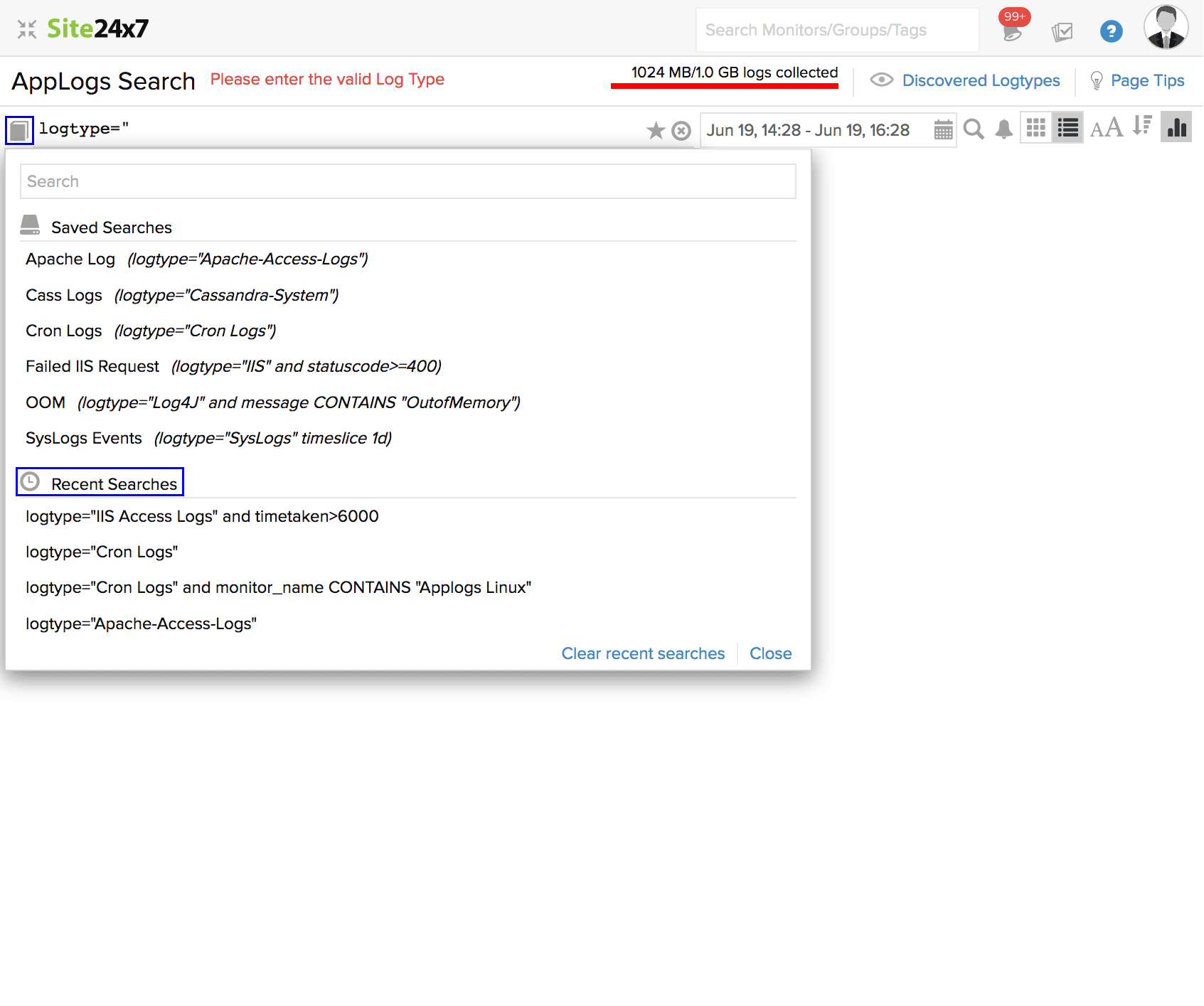
Task: Click the red log usage progress bar
Action: click(724, 86)
